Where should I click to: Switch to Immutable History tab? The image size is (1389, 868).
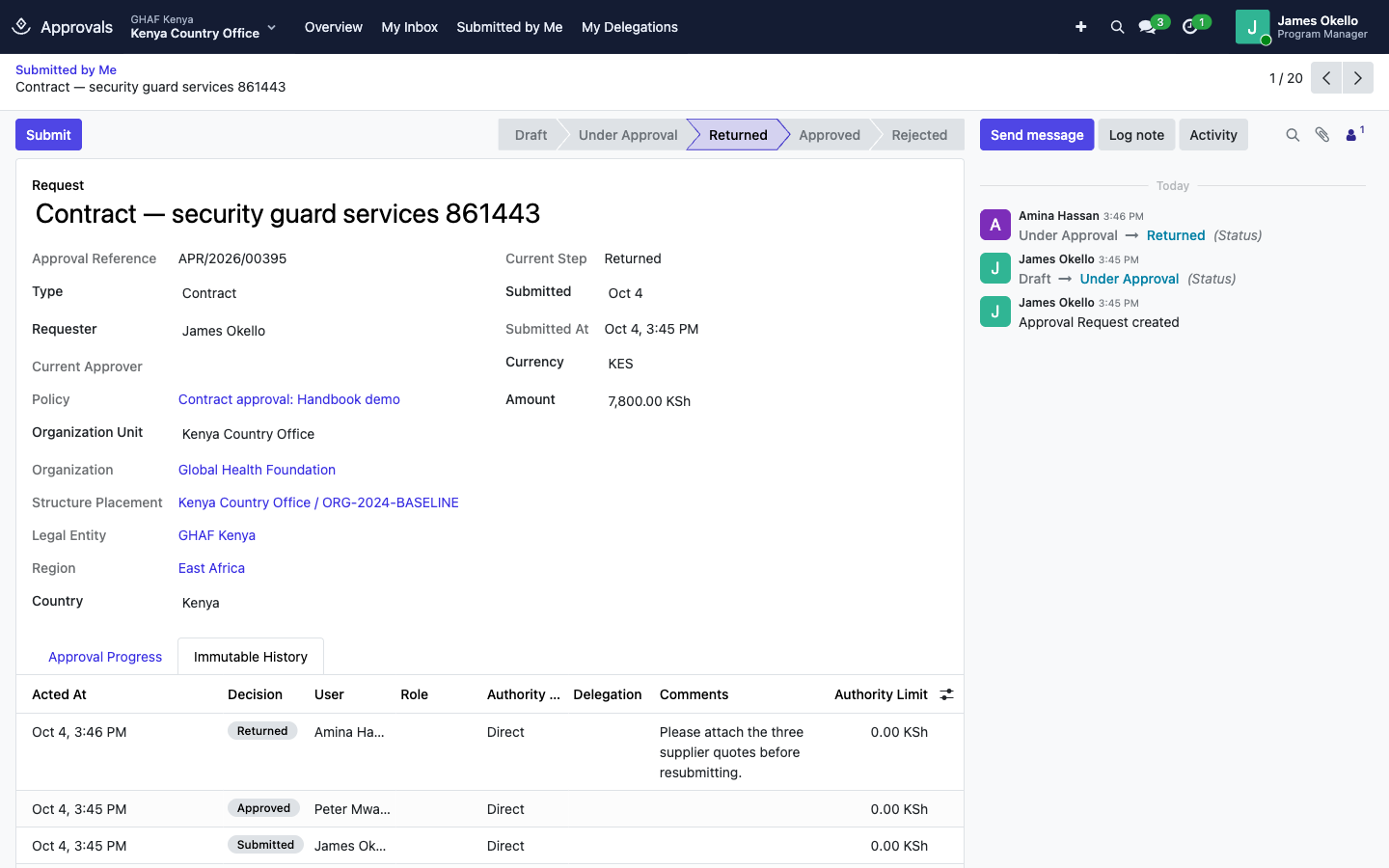point(251,657)
